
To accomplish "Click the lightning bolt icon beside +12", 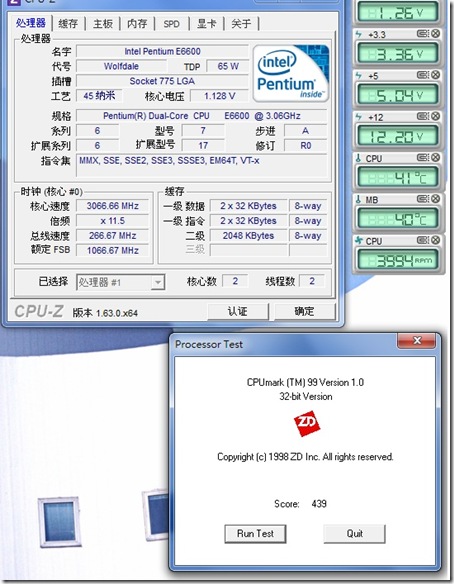I will click(x=359, y=117).
